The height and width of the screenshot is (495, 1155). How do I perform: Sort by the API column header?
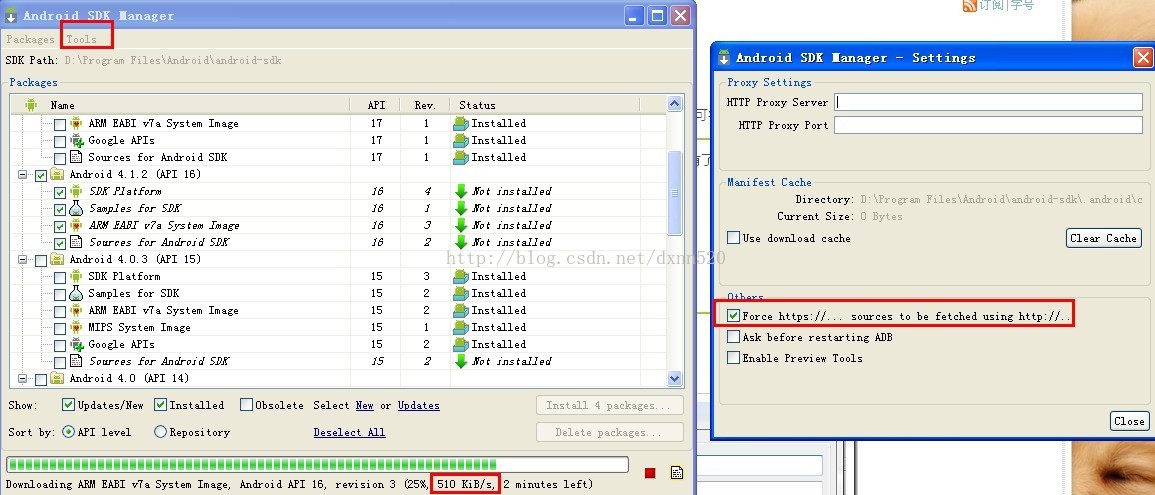(376, 105)
